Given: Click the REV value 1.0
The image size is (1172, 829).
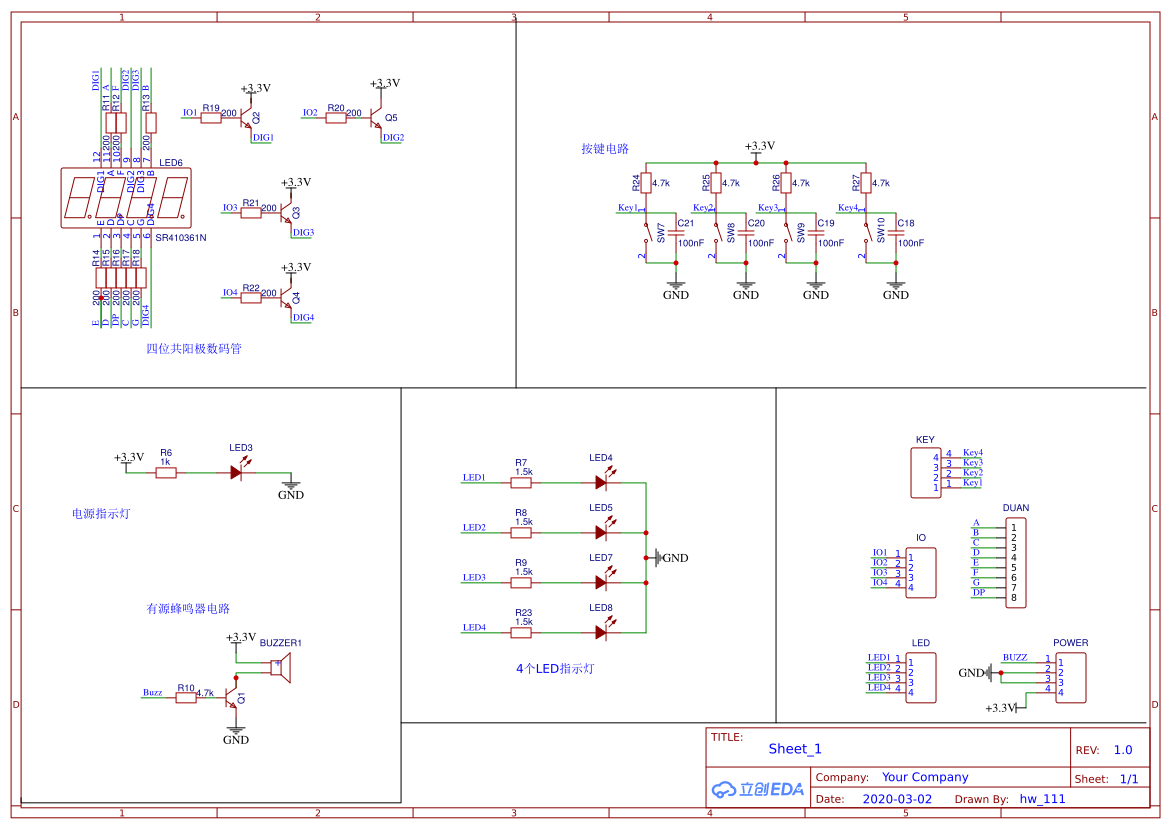Looking at the screenshot, I should [x=1123, y=750].
